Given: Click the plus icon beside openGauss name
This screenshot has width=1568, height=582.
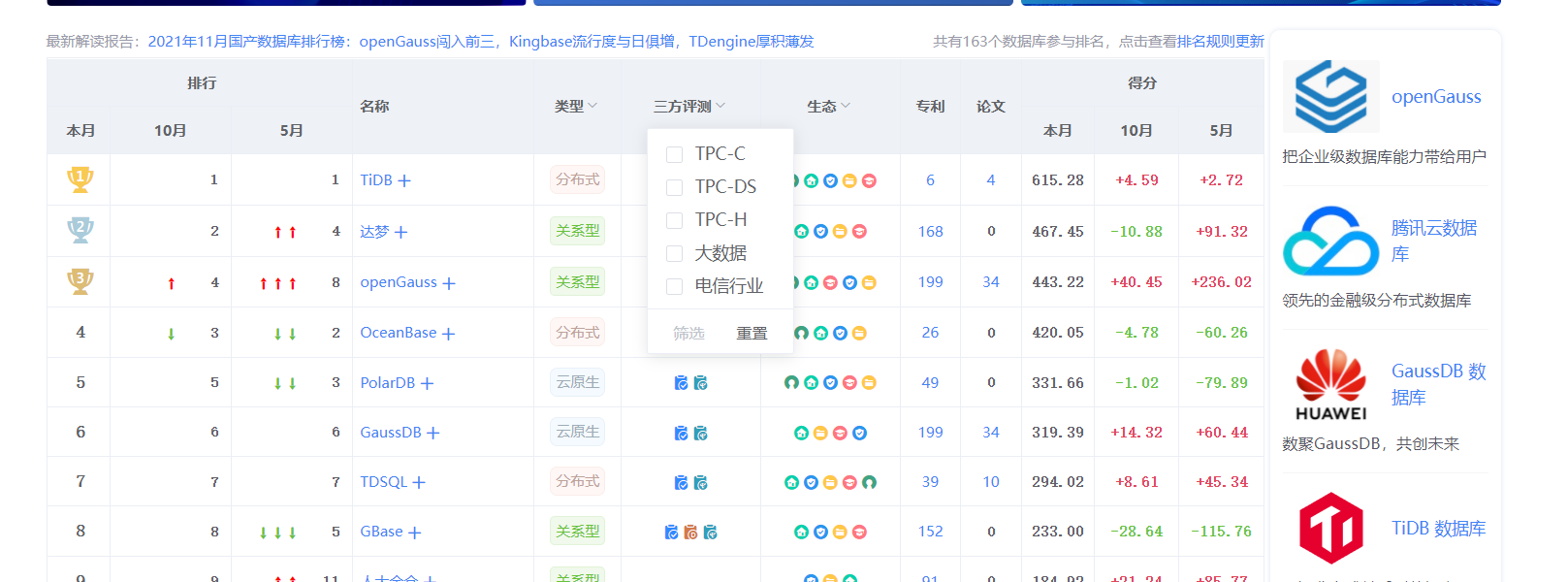Looking at the screenshot, I should coord(449,283).
